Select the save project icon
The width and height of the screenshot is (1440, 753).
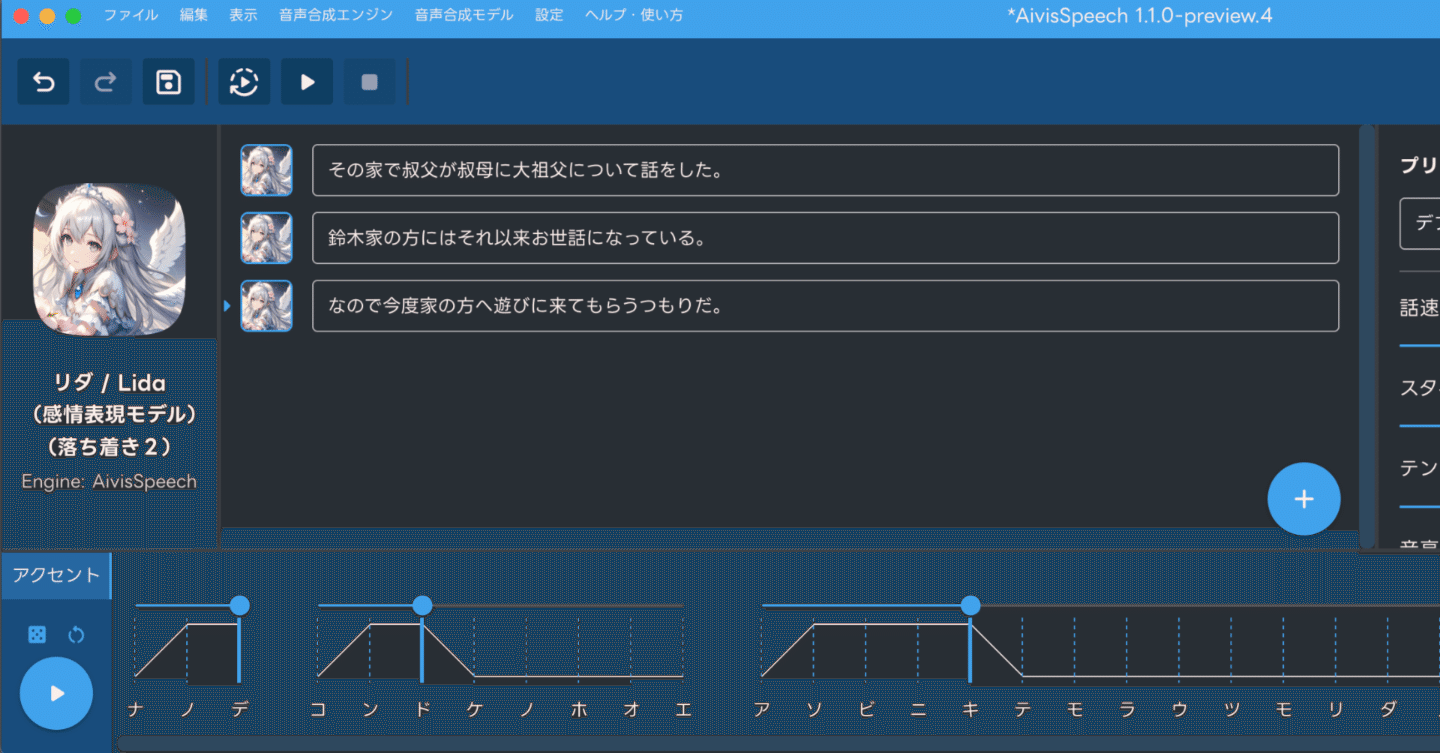click(168, 81)
